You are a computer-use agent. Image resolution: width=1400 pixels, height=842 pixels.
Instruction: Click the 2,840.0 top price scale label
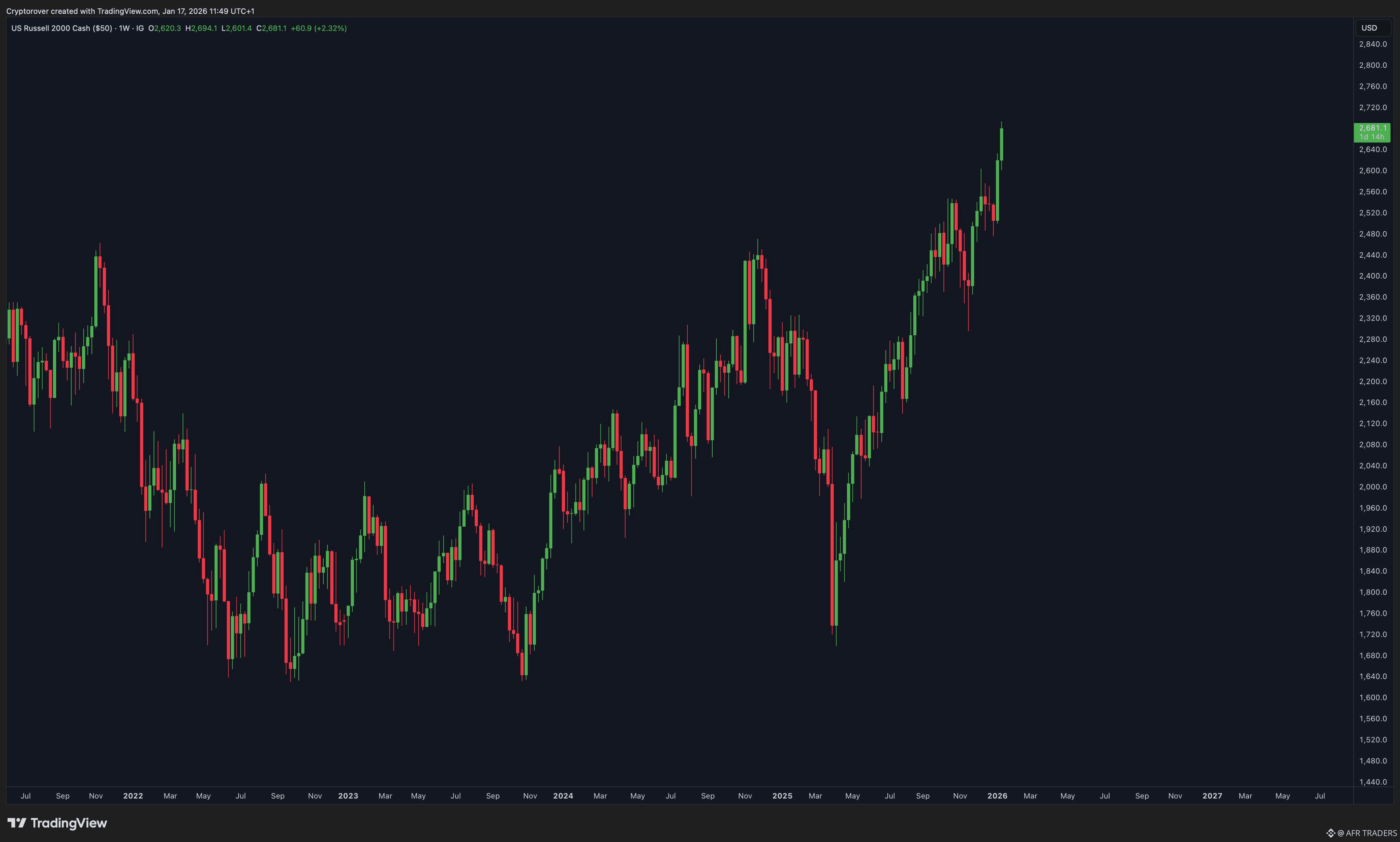pyautogui.click(x=1373, y=44)
